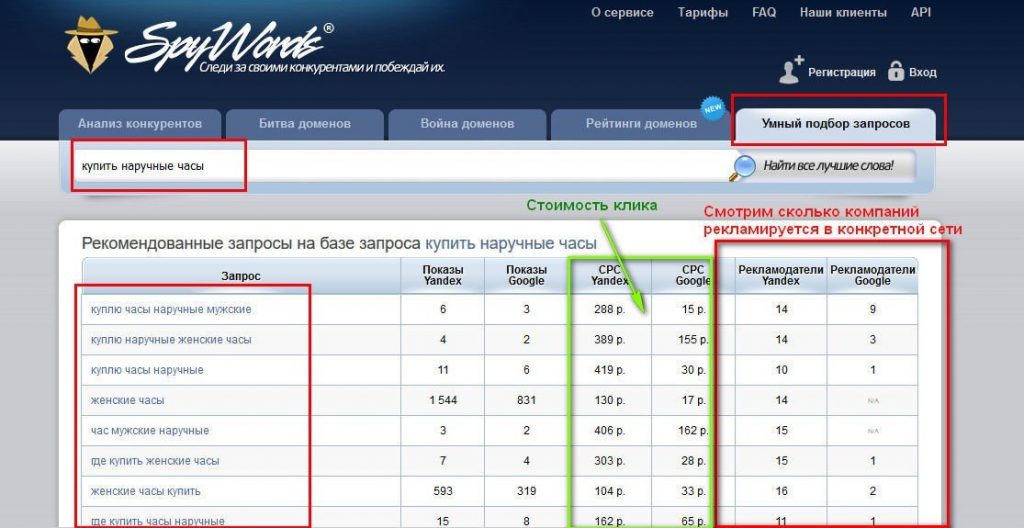Click Рекламодатели Google column header

pyautogui.click(x=872, y=276)
